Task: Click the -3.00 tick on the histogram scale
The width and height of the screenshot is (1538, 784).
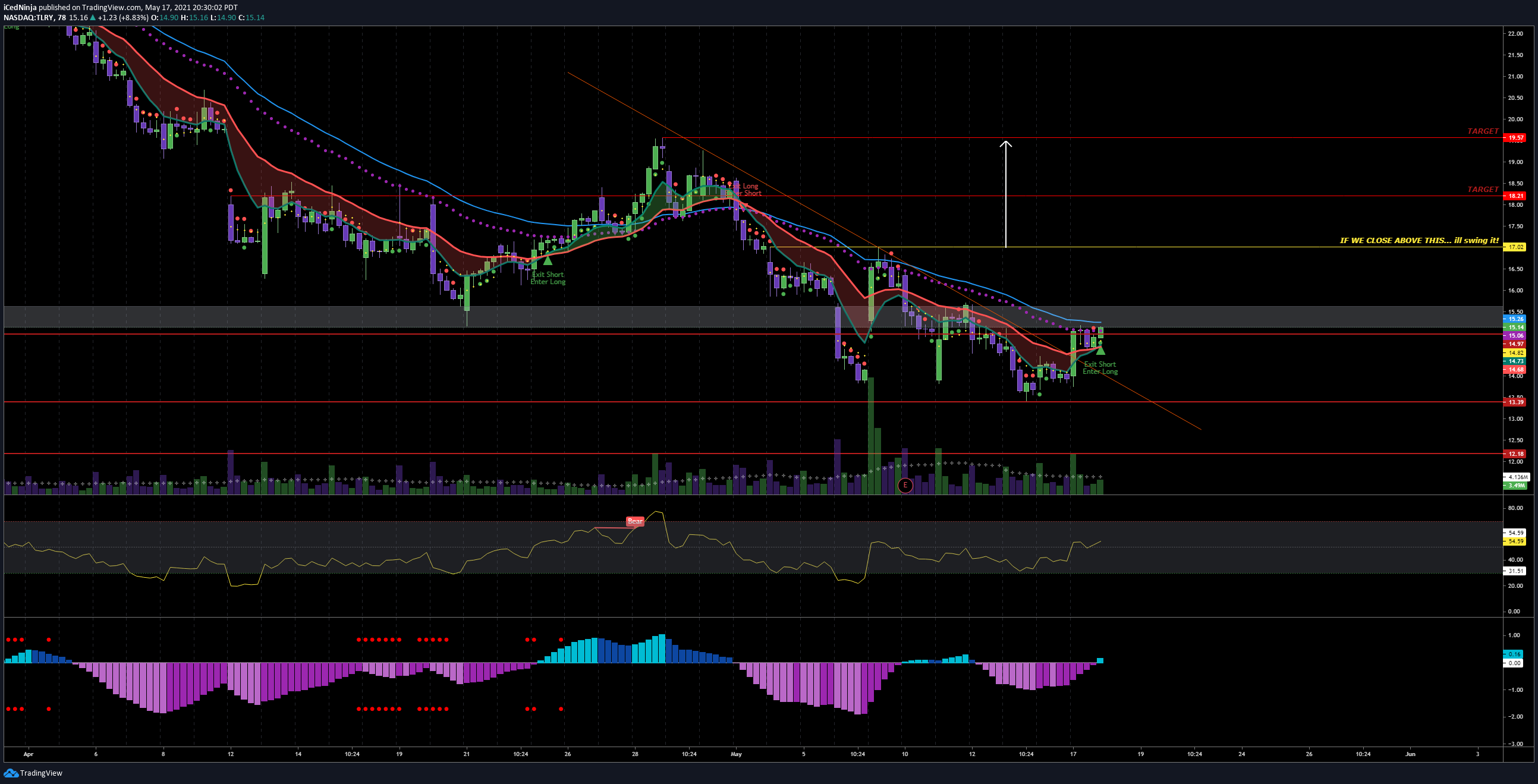Action: click(1515, 744)
